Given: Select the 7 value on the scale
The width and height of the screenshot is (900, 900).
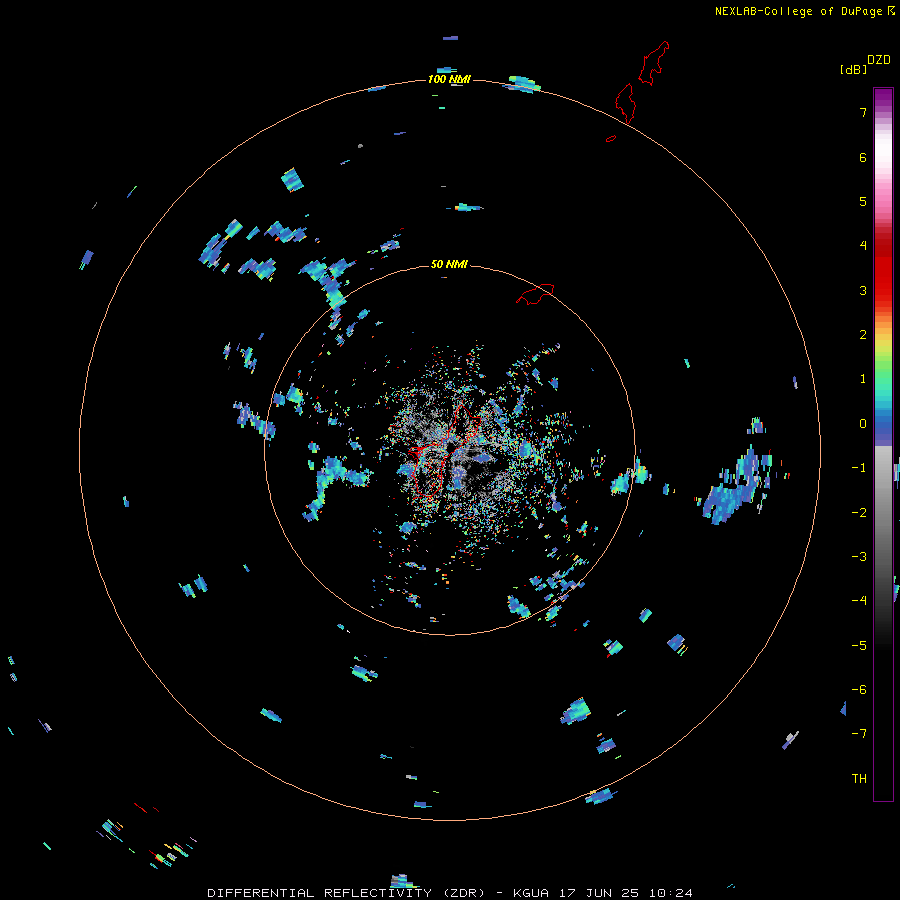Looking at the screenshot, I should (863, 112).
